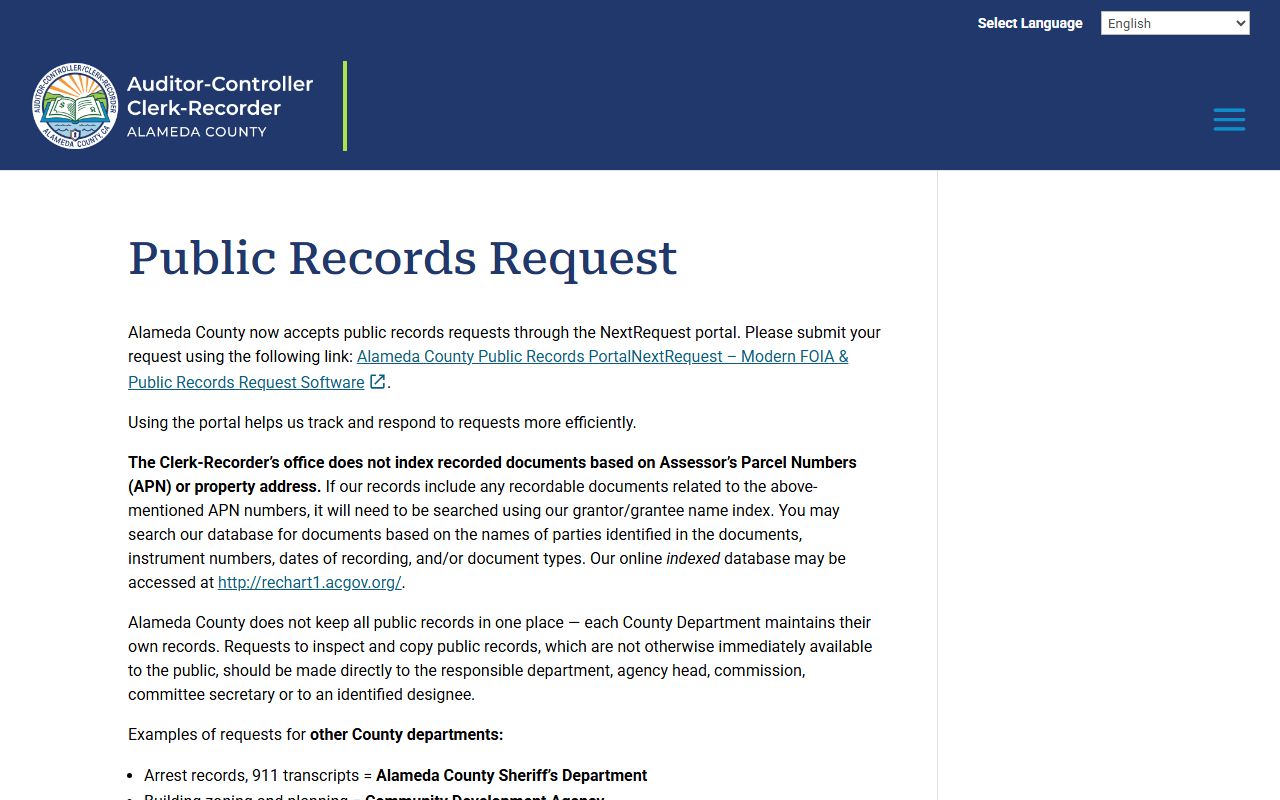Click the 'Alameda County Sheriff's Department' text
The width and height of the screenshot is (1280, 800).
point(512,775)
